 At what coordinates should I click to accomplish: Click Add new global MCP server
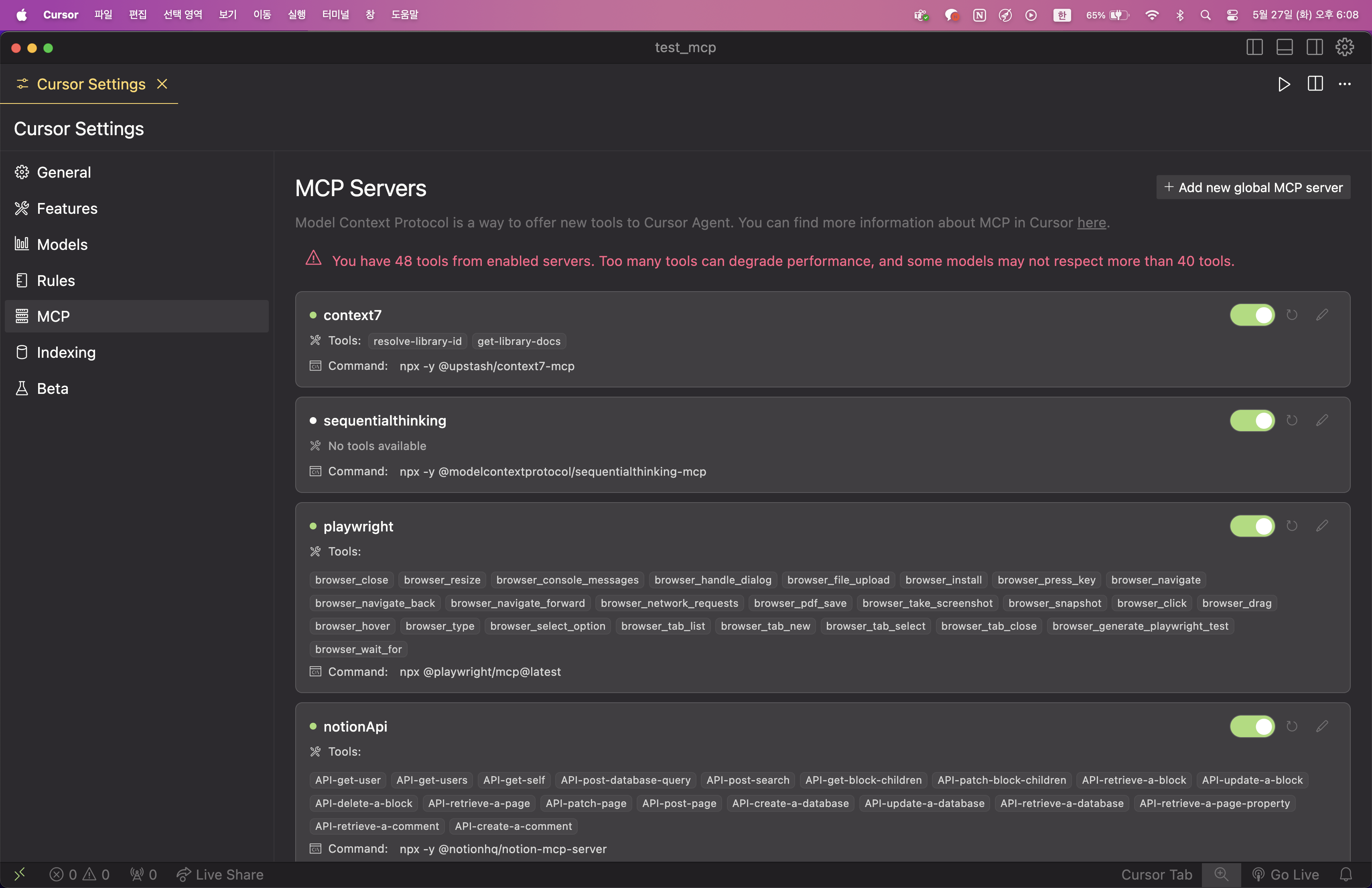click(x=1253, y=187)
